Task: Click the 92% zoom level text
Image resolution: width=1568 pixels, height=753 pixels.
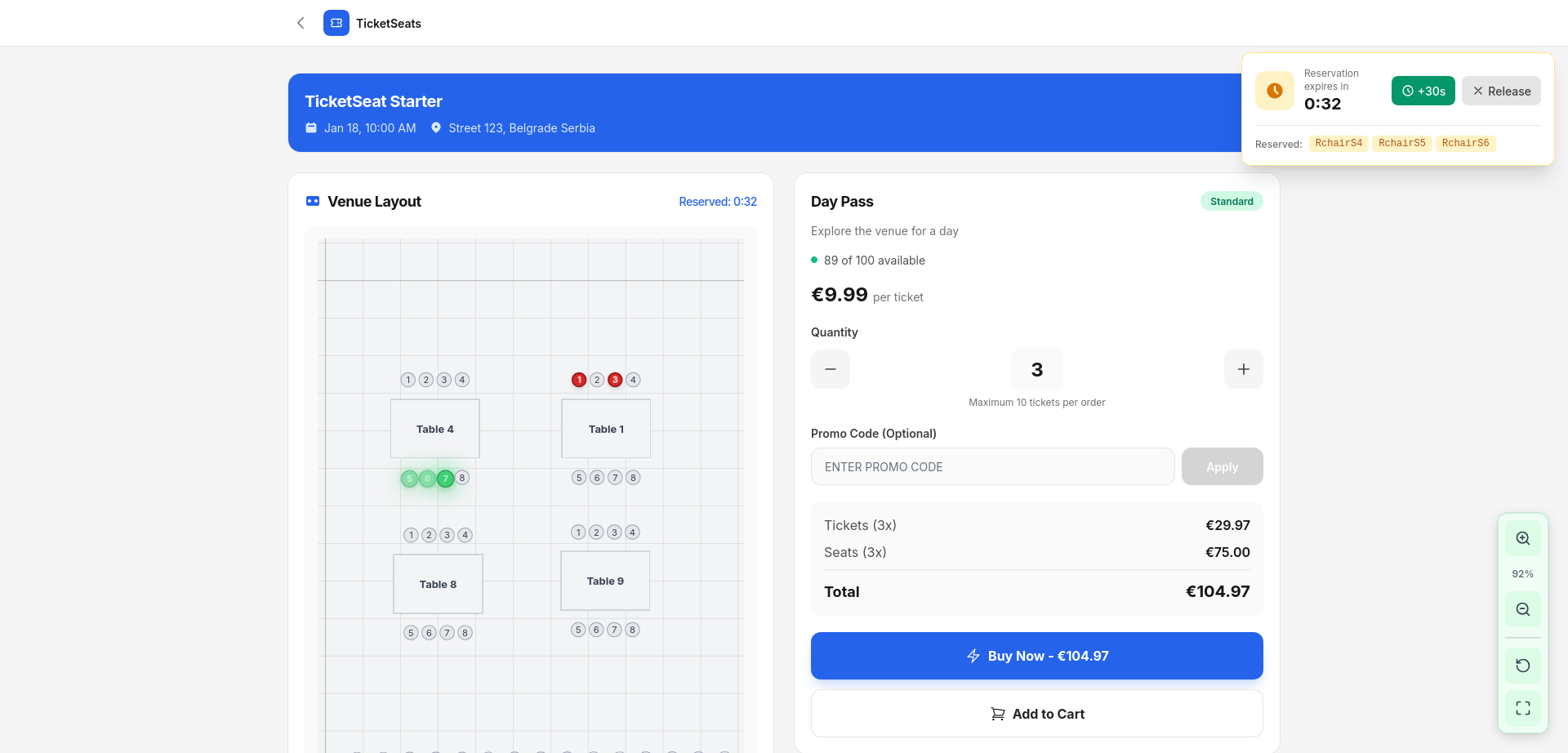Action: point(1523,574)
